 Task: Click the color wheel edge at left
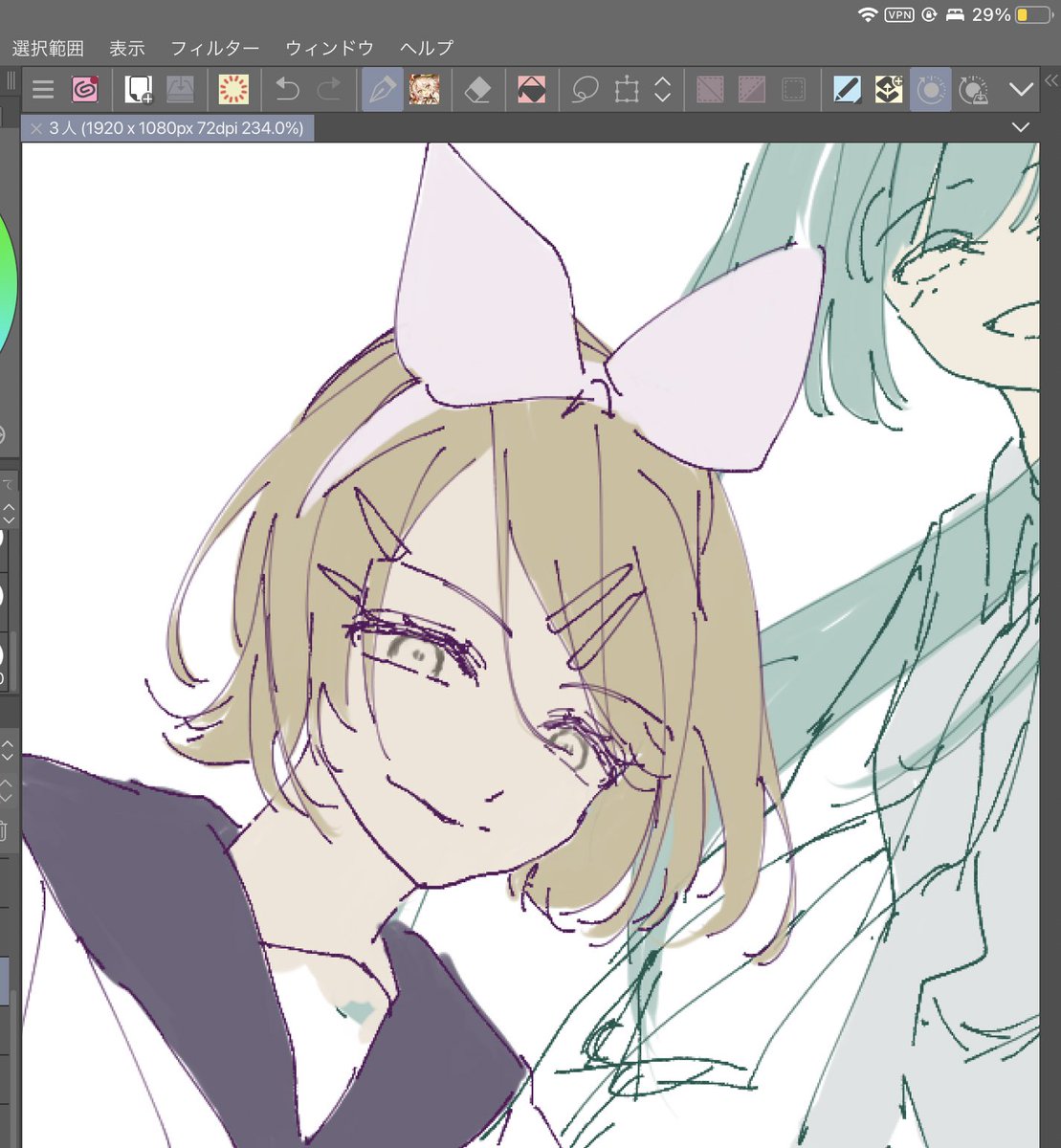tap(8, 287)
